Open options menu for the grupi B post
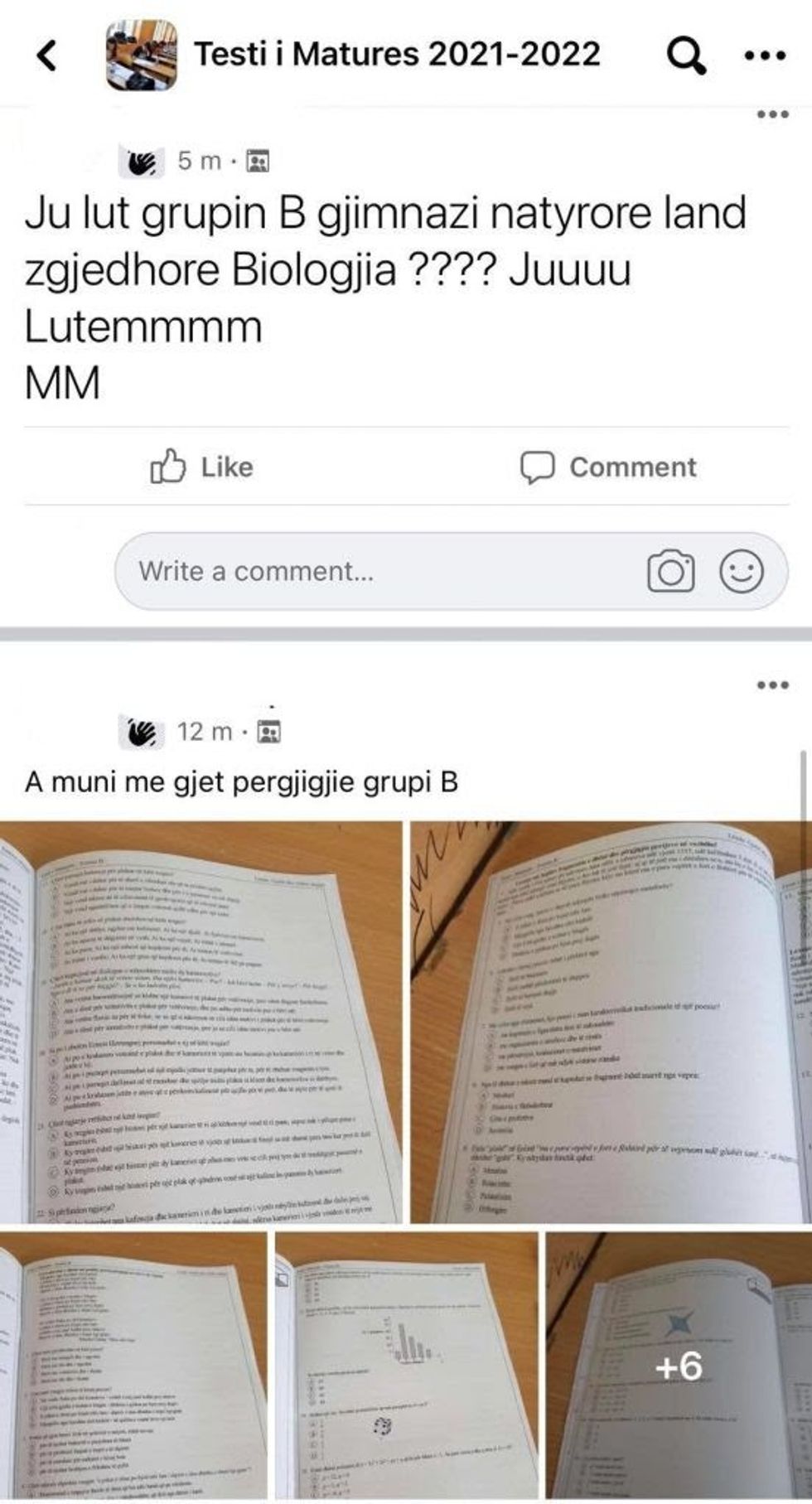The height and width of the screenshot is (1504, 812). click(773, 684)
